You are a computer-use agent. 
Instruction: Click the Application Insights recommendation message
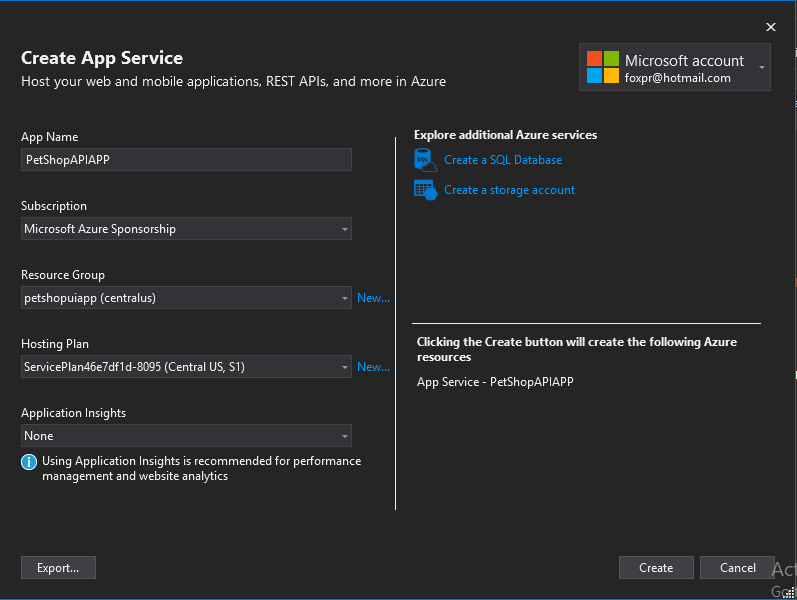[x=201, y=469]
